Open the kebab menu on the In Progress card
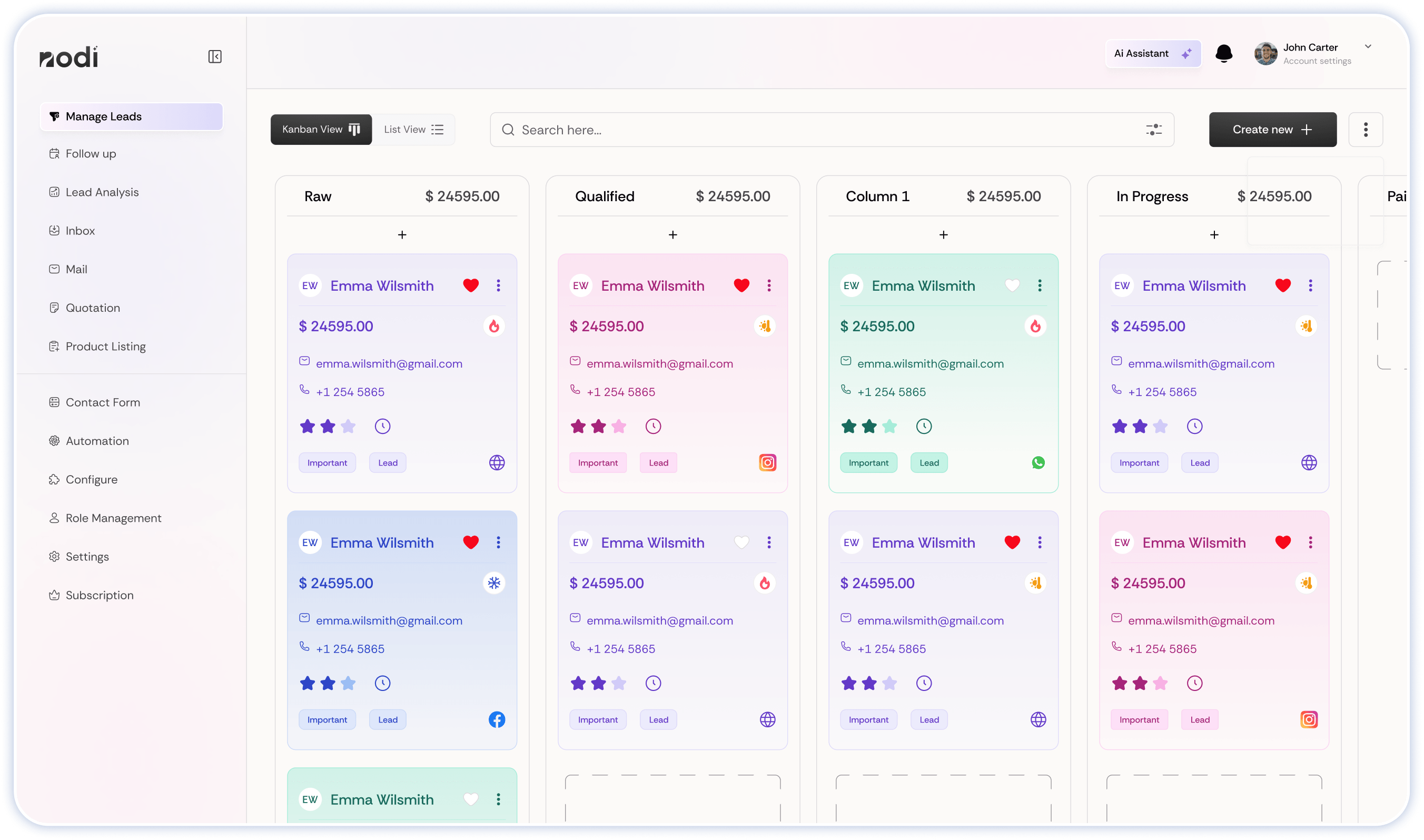 [x=1310, y=285]
